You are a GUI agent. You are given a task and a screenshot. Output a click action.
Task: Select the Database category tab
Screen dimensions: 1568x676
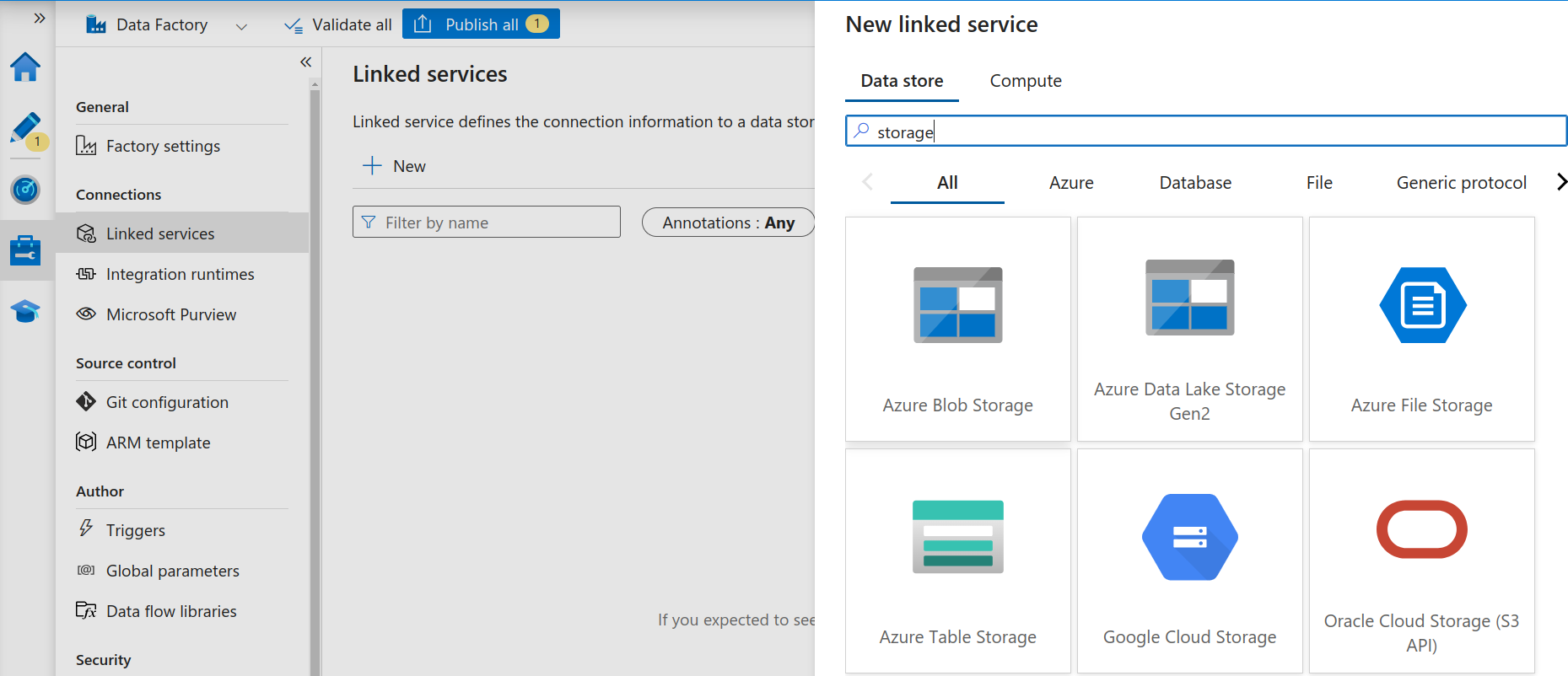coord(1195,183)
